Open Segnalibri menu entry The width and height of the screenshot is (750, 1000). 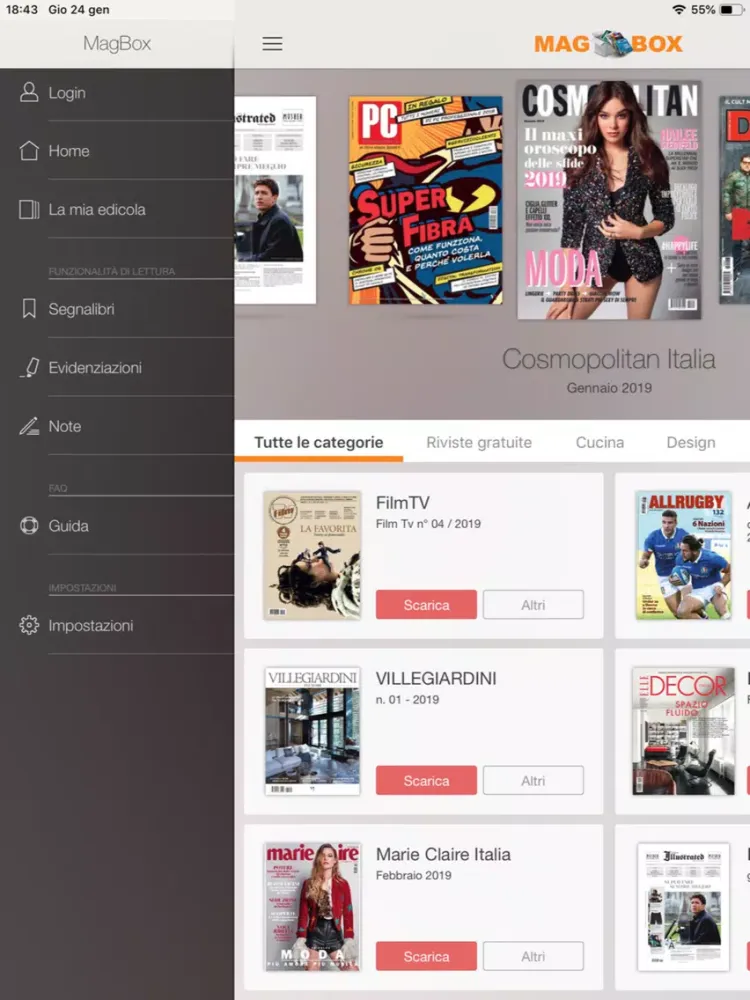click(117, 309)
